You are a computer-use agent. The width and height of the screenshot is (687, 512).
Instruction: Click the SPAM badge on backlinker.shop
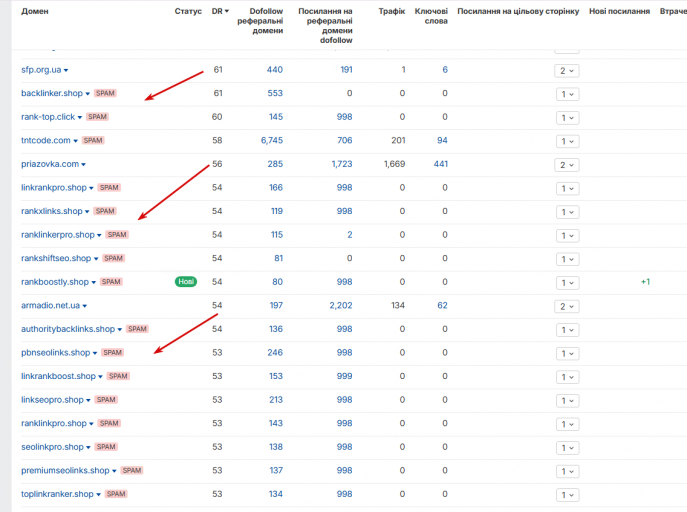click(x=105, y=93)
